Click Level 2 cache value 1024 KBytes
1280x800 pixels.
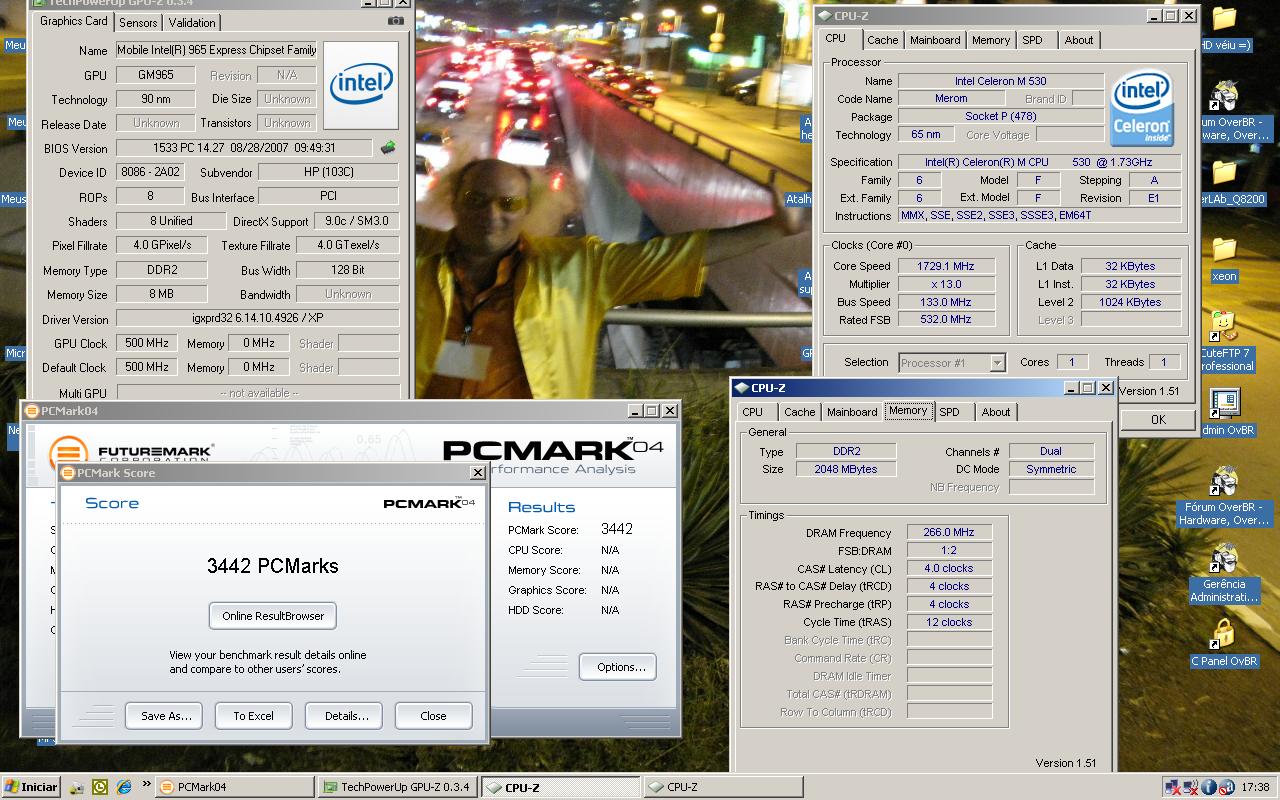1130,302
